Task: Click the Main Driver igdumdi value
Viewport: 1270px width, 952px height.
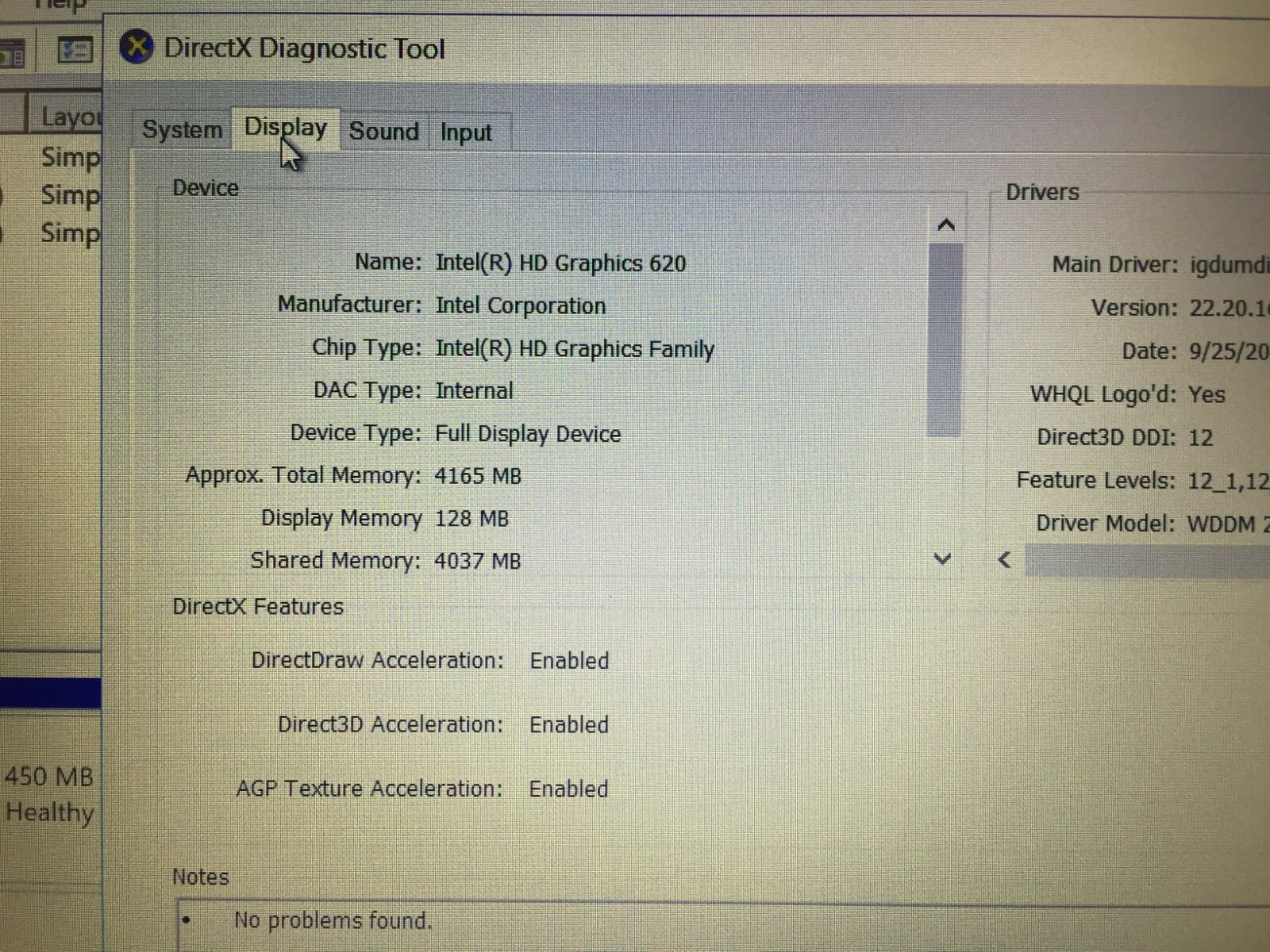Action: pyautogui.click(x=1229, y=265)
